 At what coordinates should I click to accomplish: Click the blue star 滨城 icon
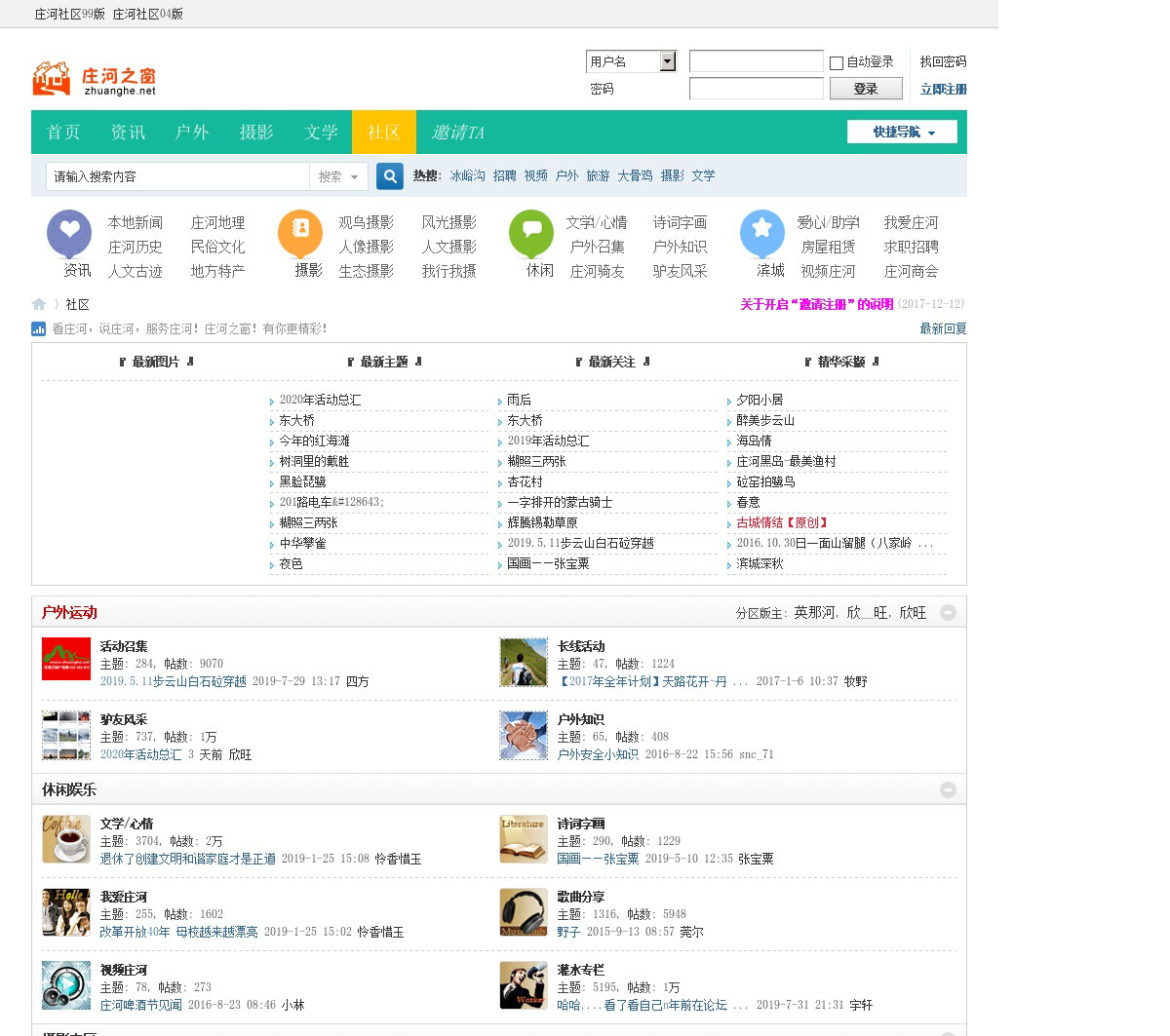(x=762, y=232)
